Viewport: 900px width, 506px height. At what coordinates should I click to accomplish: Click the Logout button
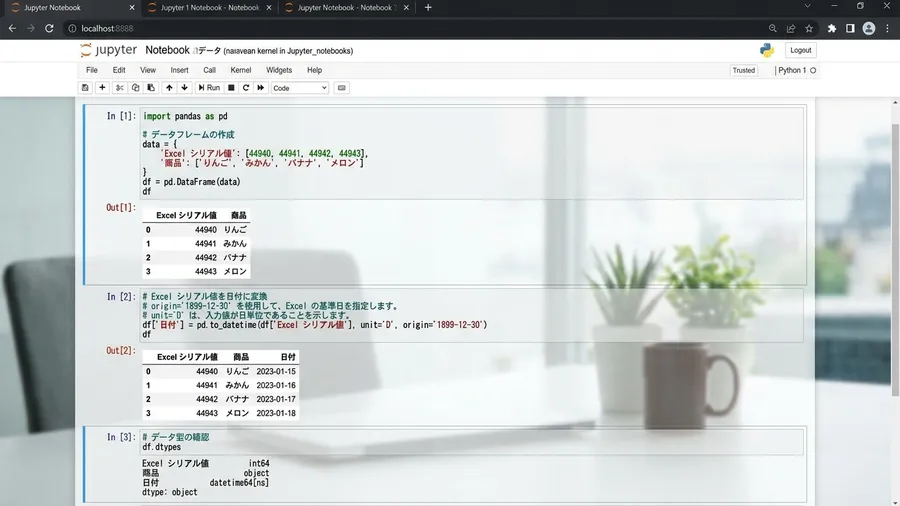coord(800,50)
